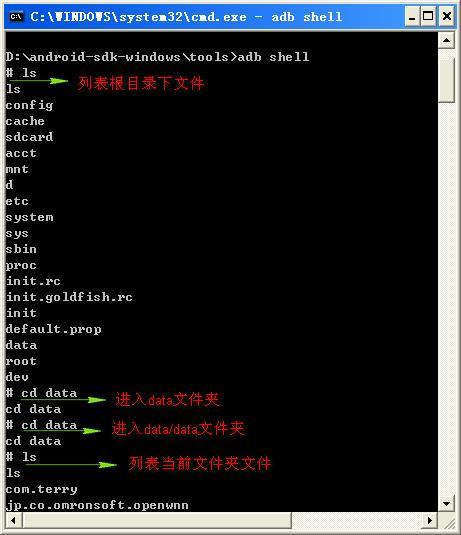Click the red '列表根目录下文件' annotation
The image size is (461, 535).
(x=140, y=83)
